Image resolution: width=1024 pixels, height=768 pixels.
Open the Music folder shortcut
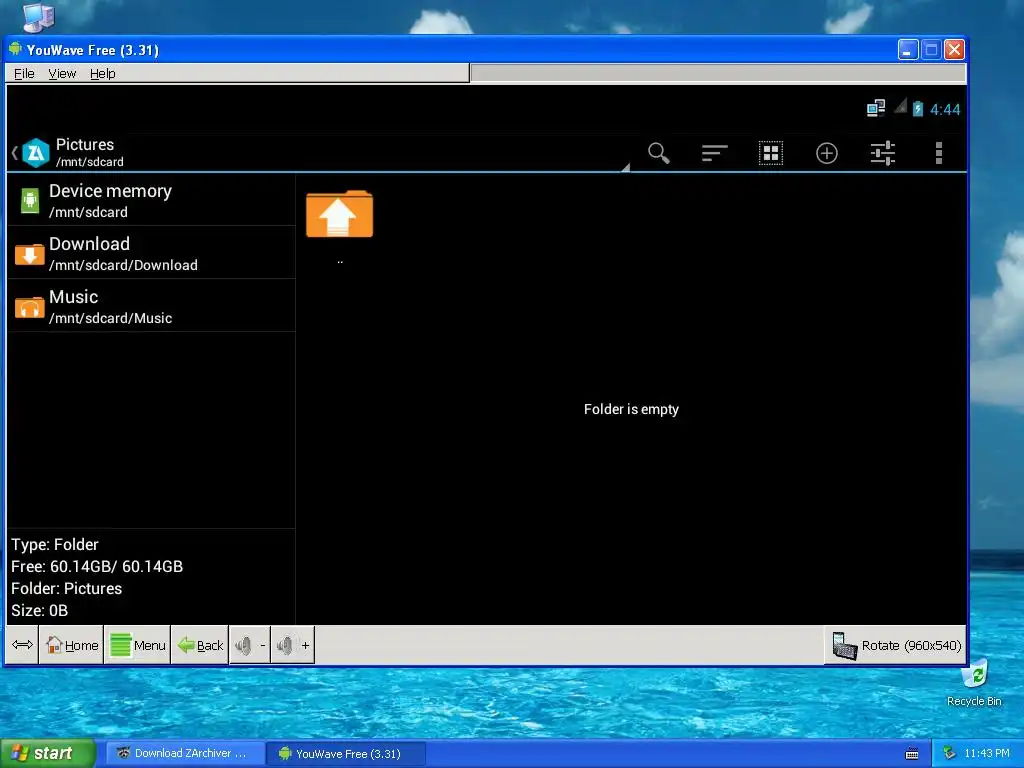tap(152, 306)
